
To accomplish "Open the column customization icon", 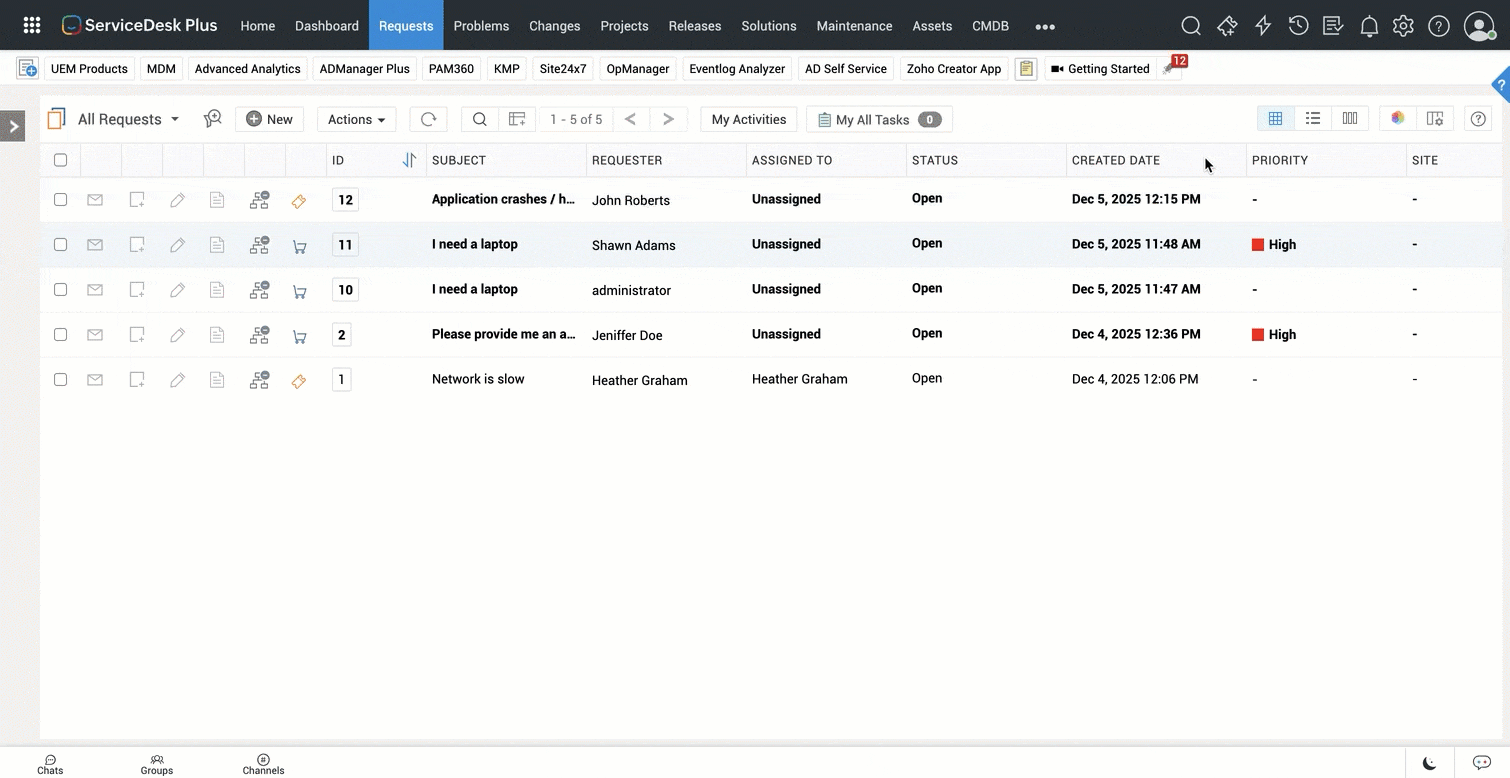I will click(x=1435, y=119).
